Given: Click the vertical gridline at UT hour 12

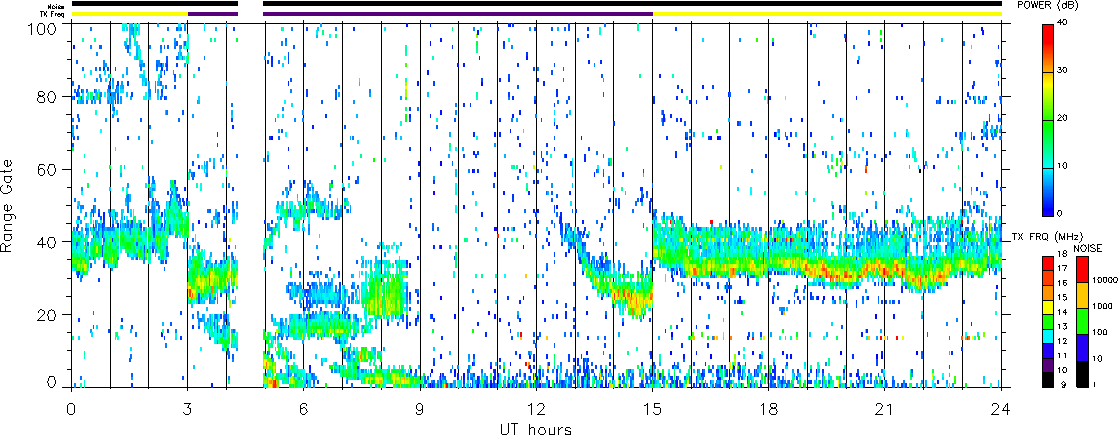Looking at the screenshot, I should tap(536, 205).
